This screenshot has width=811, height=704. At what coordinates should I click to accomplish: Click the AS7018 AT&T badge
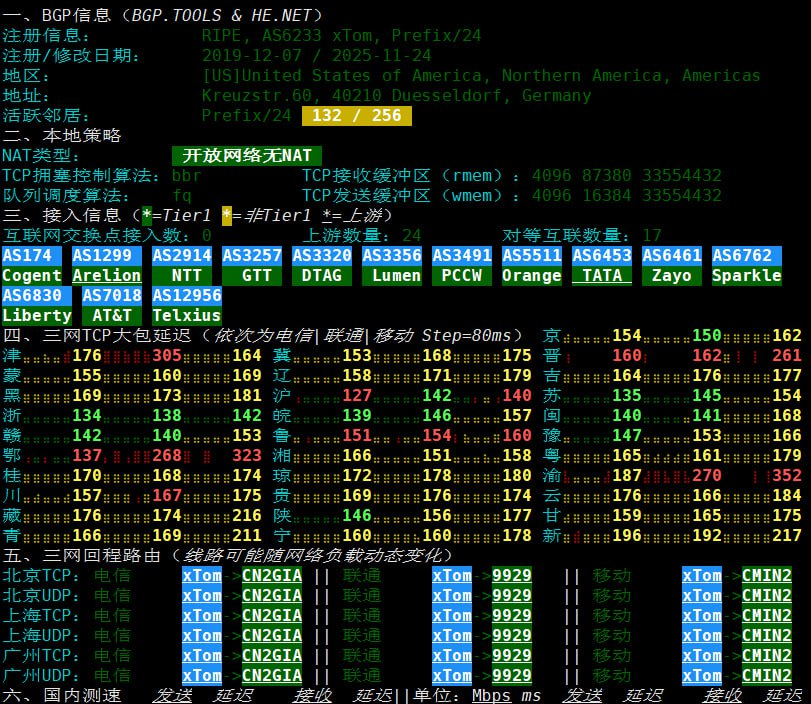click(x=112, y=306)
